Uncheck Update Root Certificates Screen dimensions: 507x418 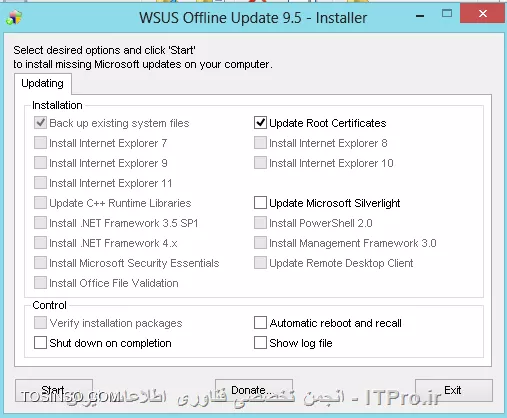260,123
